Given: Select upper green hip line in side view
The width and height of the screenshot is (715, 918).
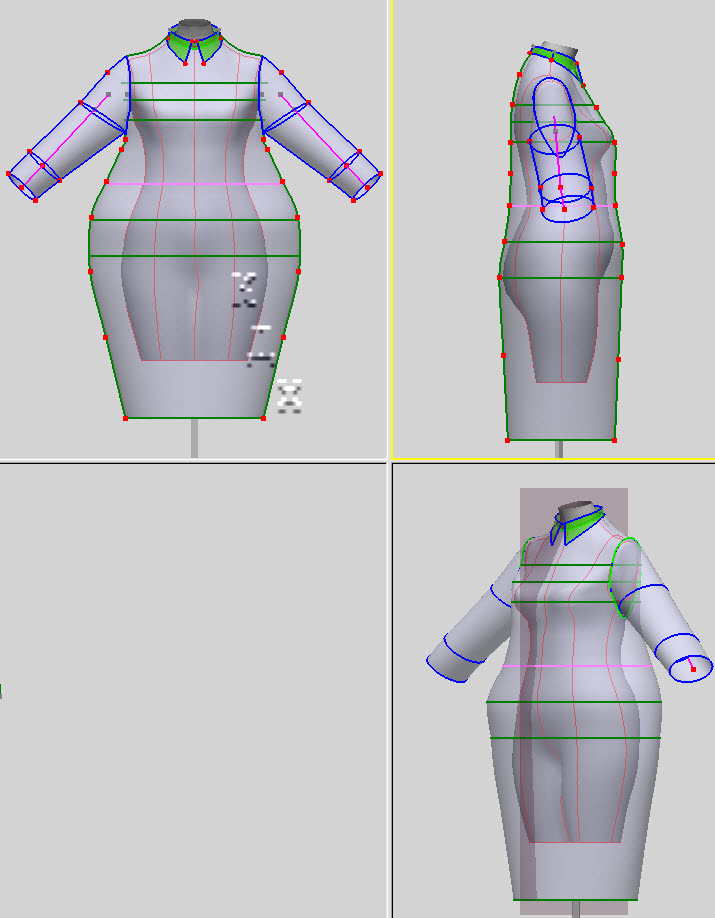Looking at the screenshot, I should click(562, 242).
